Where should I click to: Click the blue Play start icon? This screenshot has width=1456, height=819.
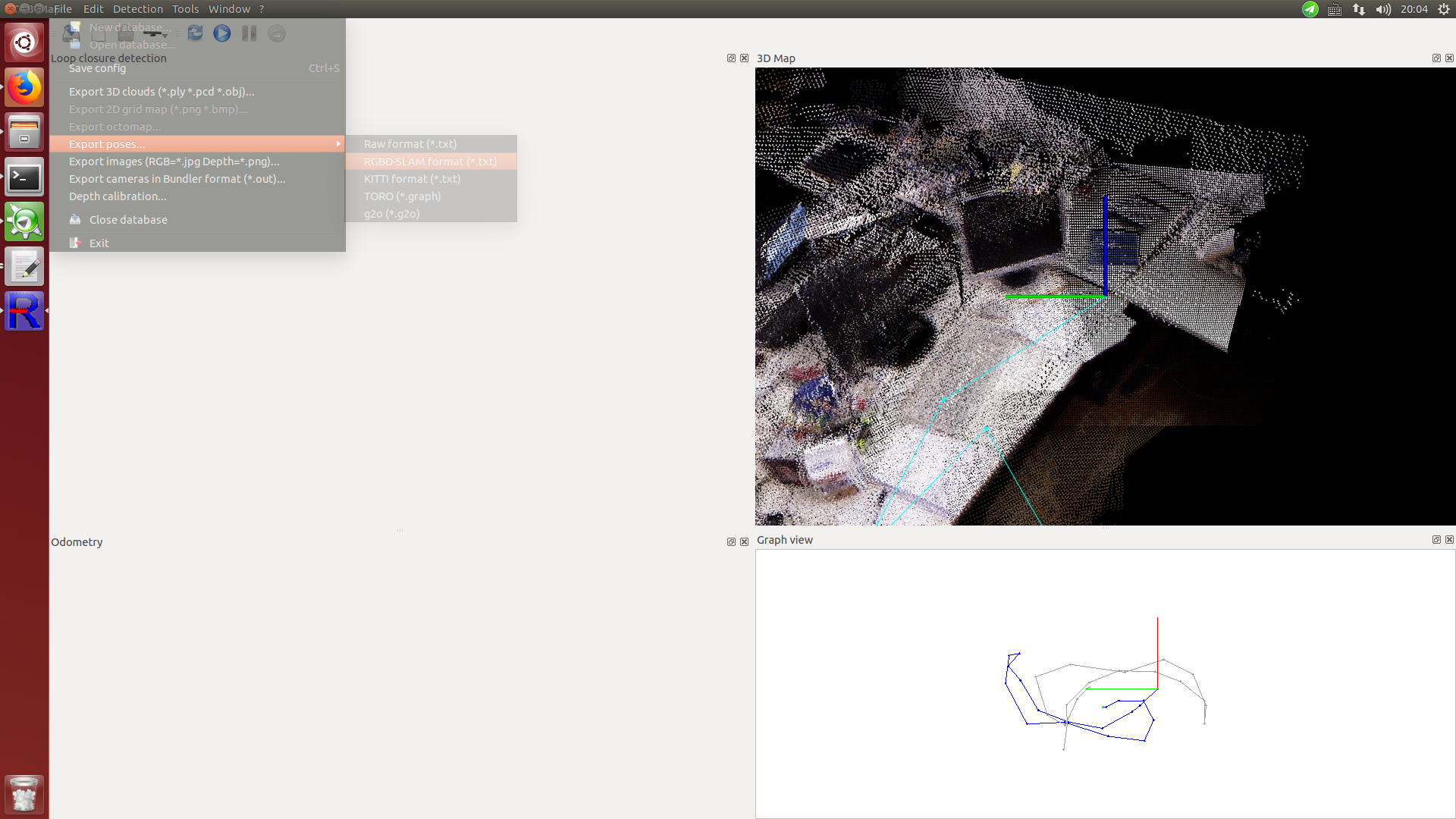pyautogui.click(x=221, y=33)
